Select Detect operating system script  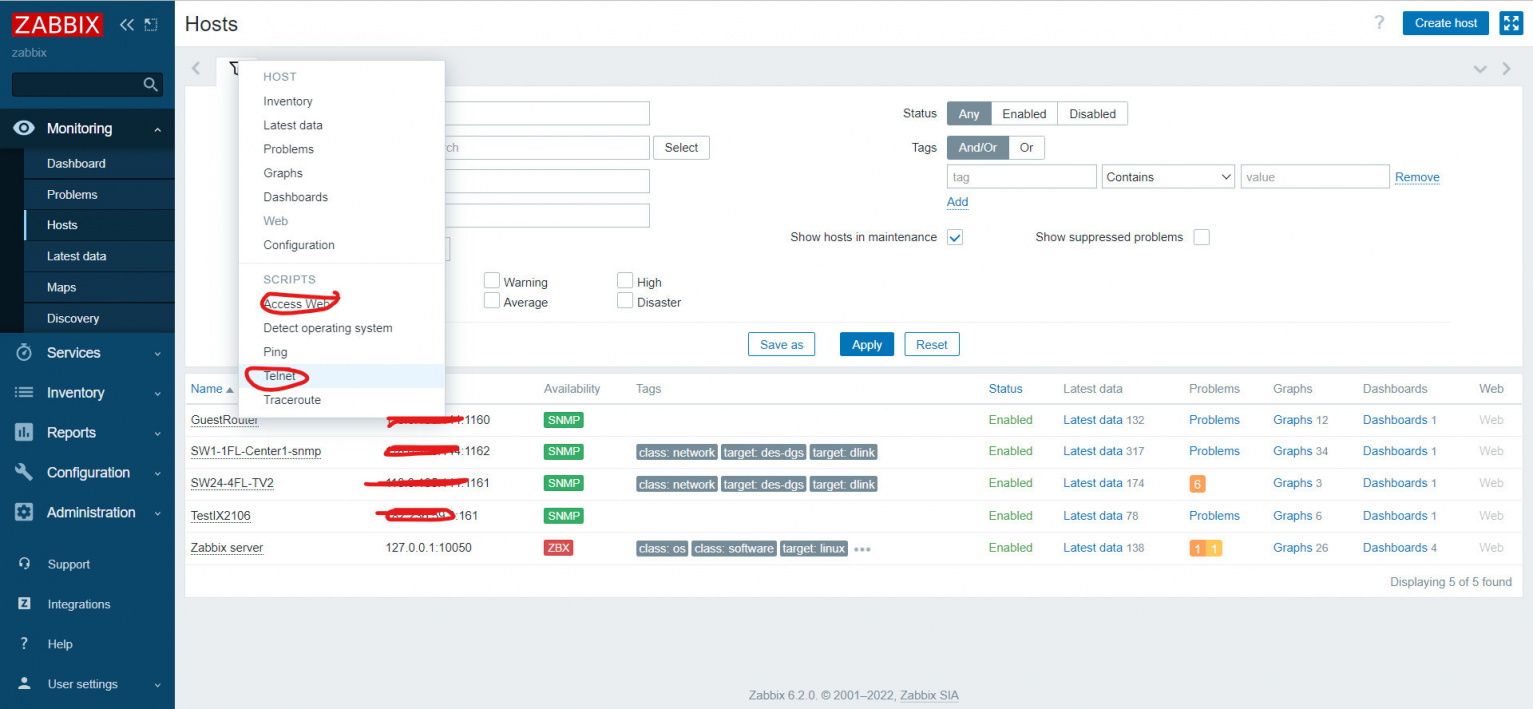[x=342, y=328]
